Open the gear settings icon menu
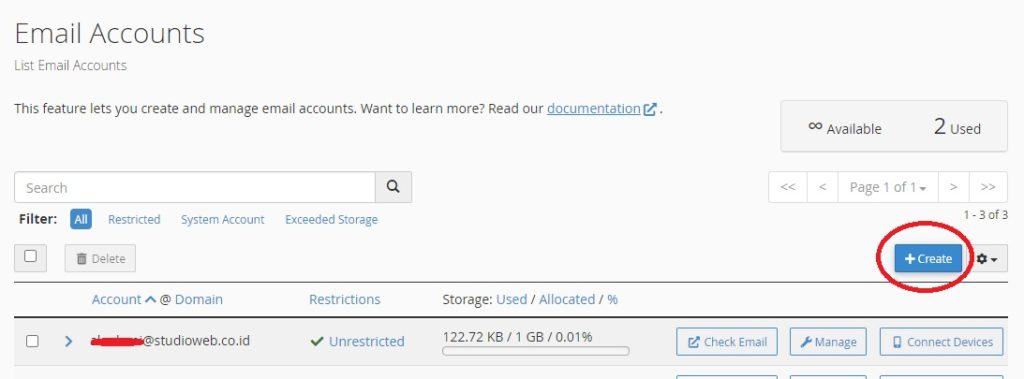The image size is (1024, 379). point(986,259)
